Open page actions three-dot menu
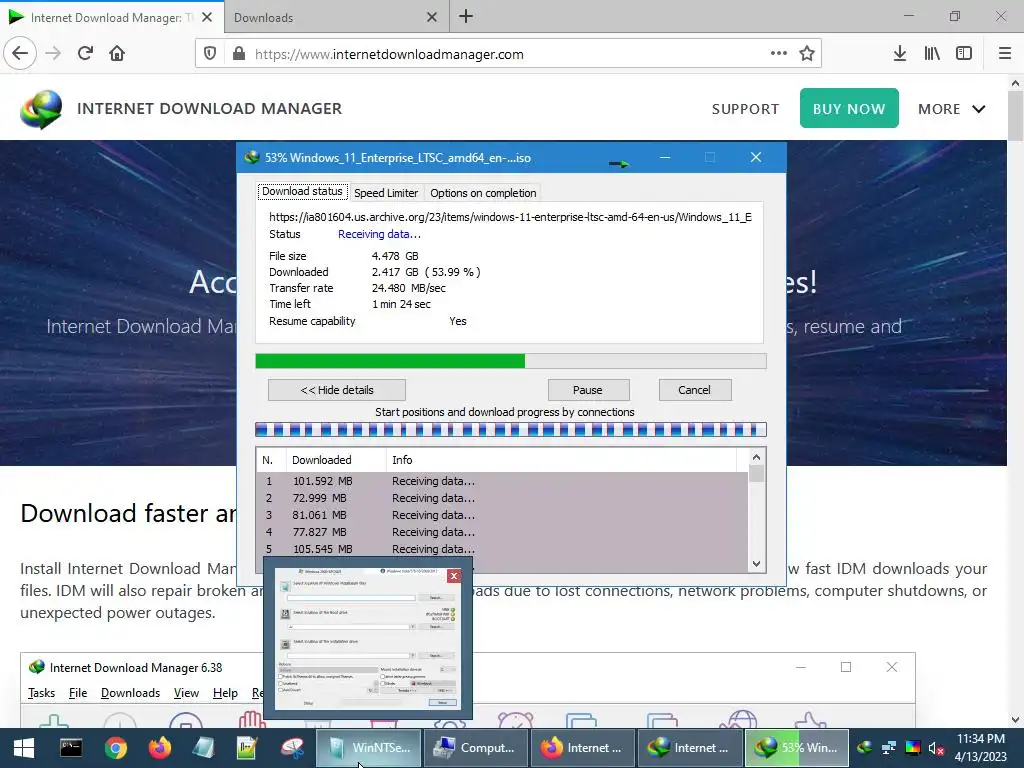1024x768 pixels. click(x=778, y=54)
